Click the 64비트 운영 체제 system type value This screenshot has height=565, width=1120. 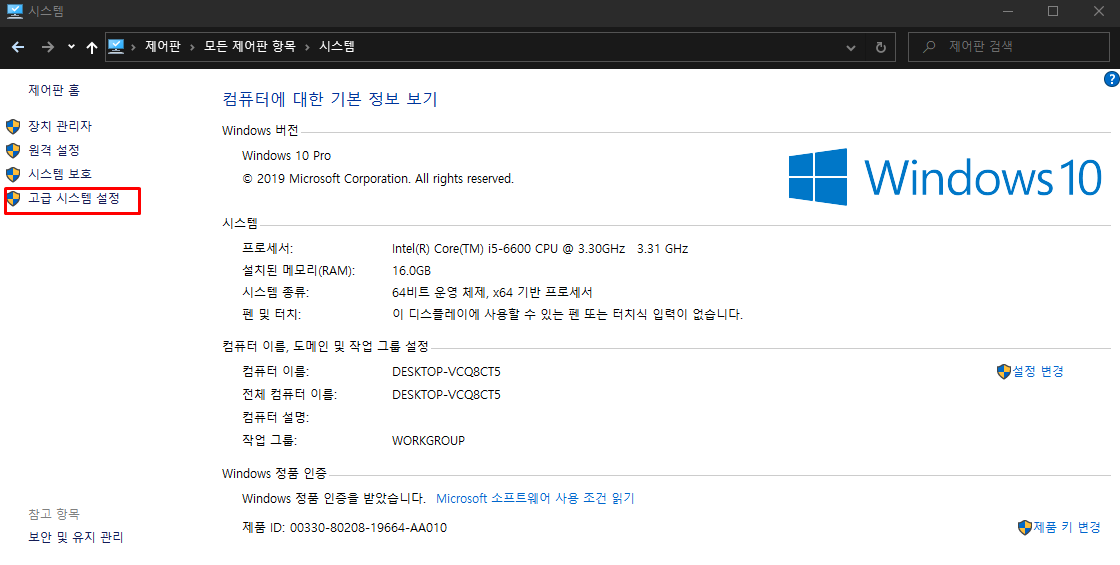[492, 293]
